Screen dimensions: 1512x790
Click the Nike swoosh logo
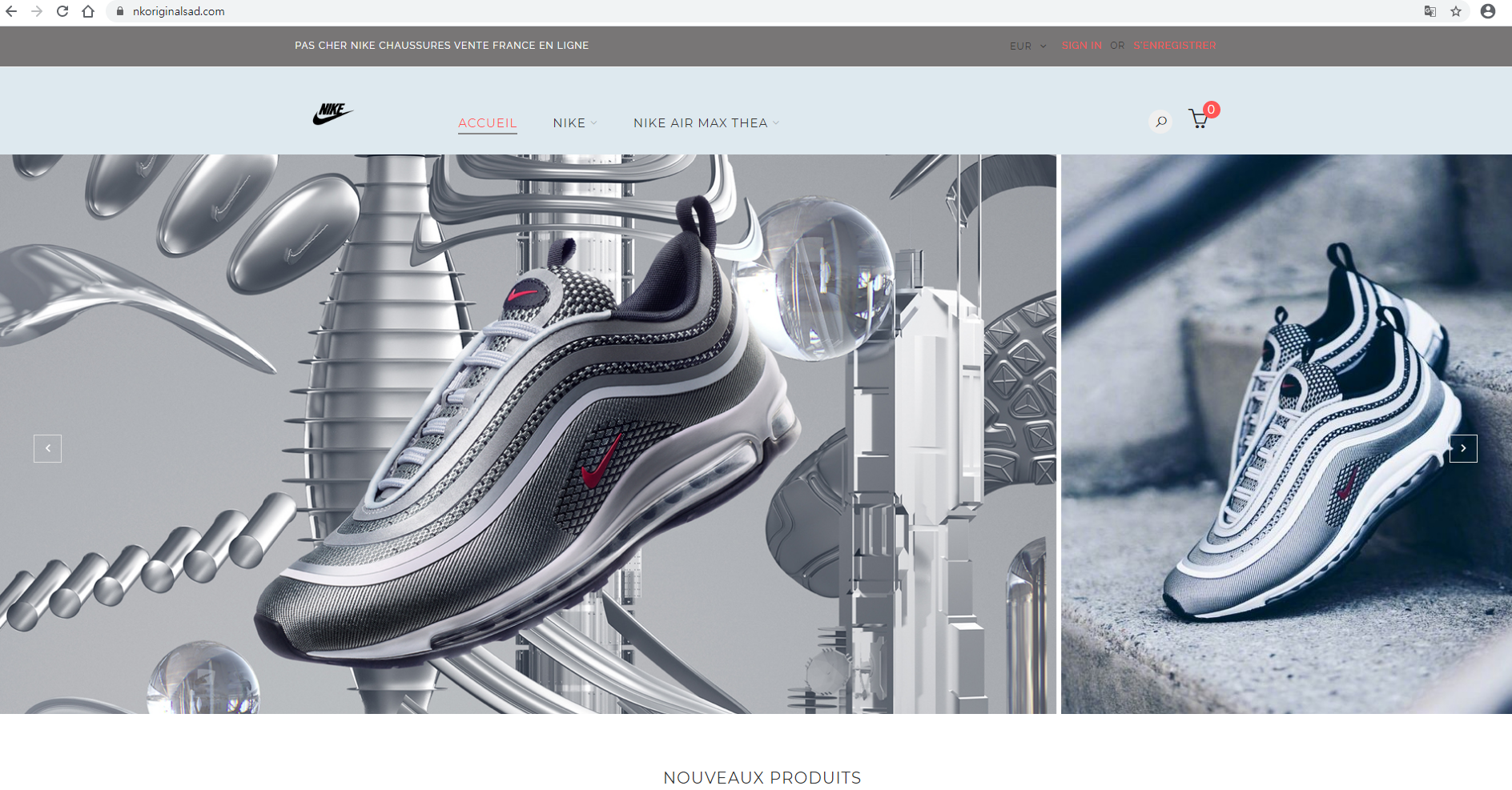coord(332,114)
